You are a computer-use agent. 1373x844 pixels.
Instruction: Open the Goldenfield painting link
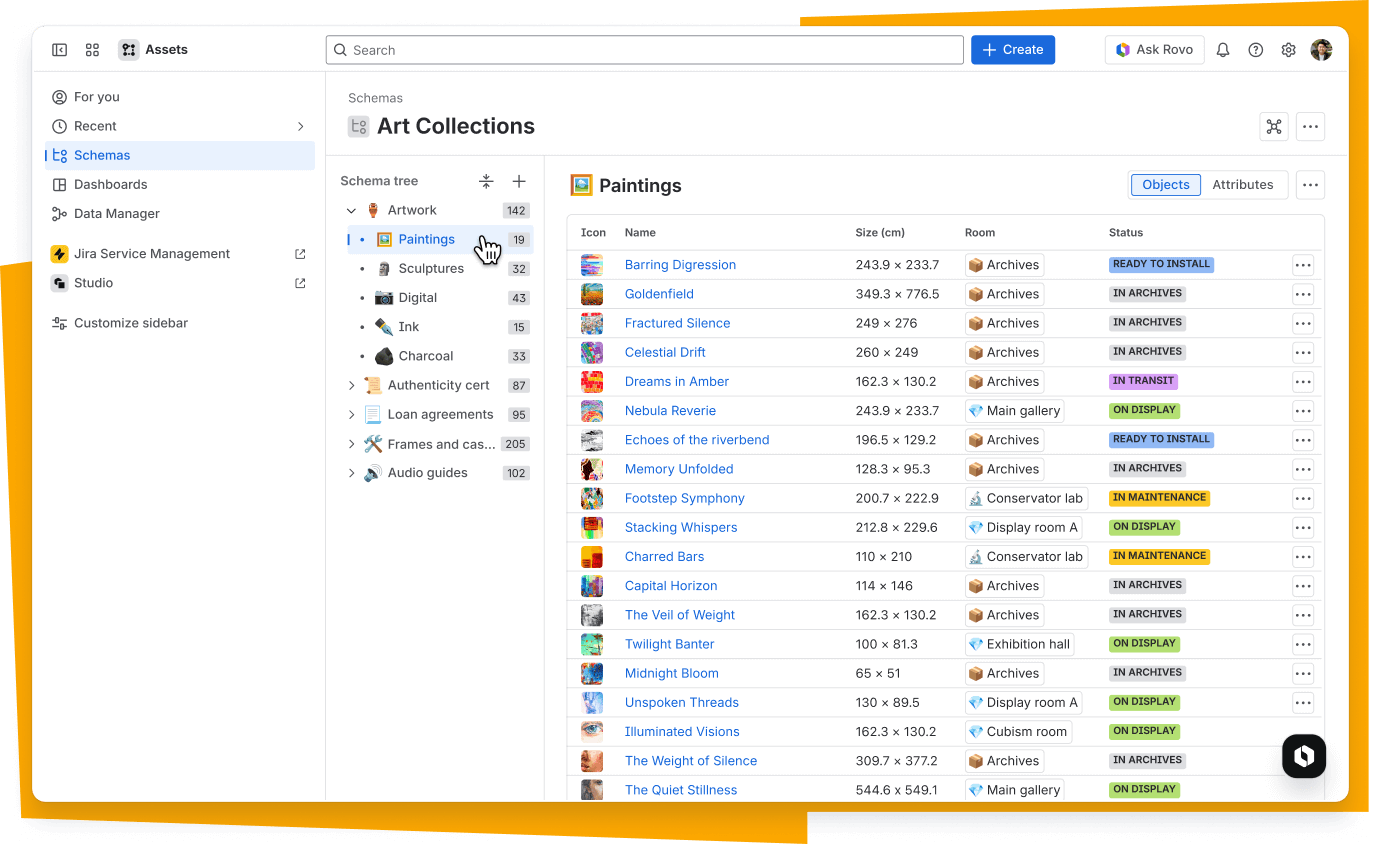coord(659,294)
